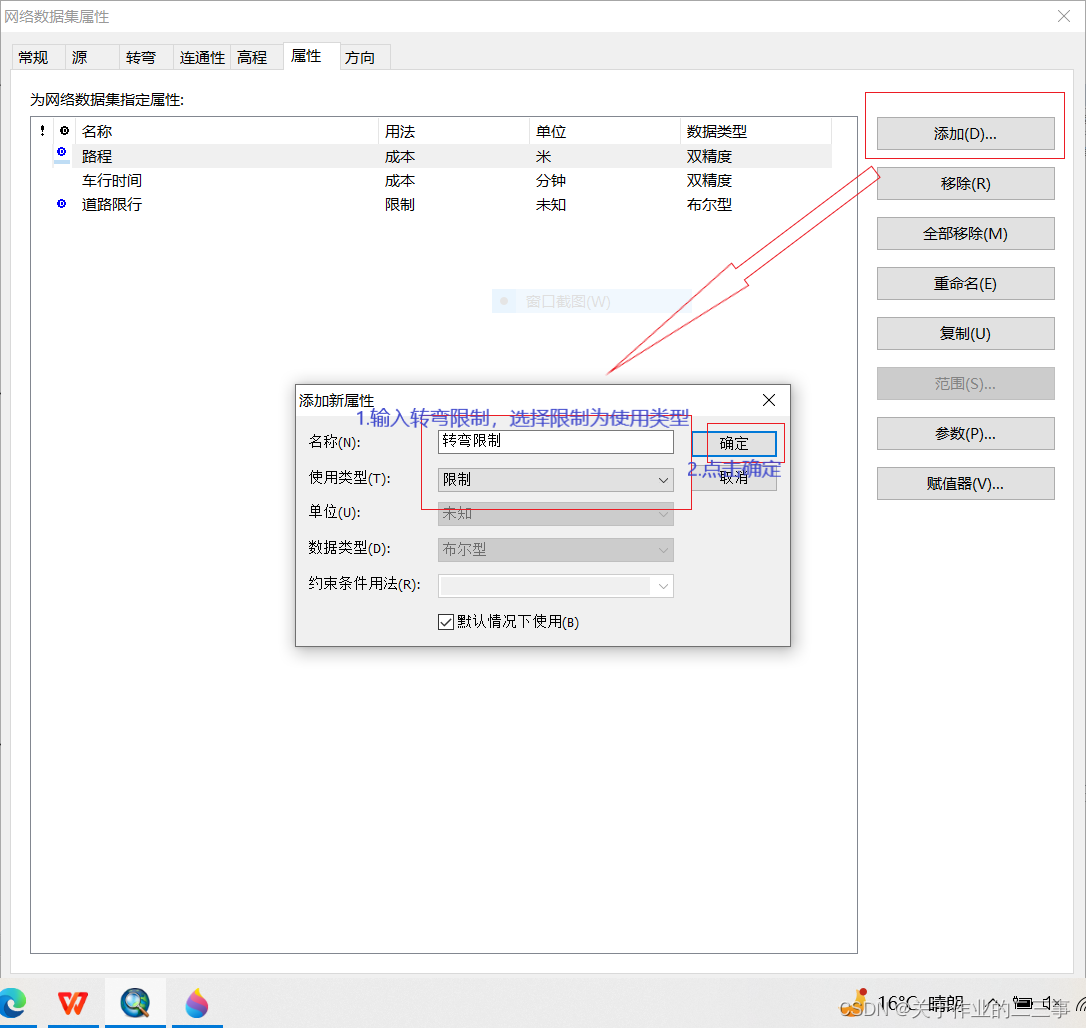Click the blue default marker beside 路程

coord(62,152)
